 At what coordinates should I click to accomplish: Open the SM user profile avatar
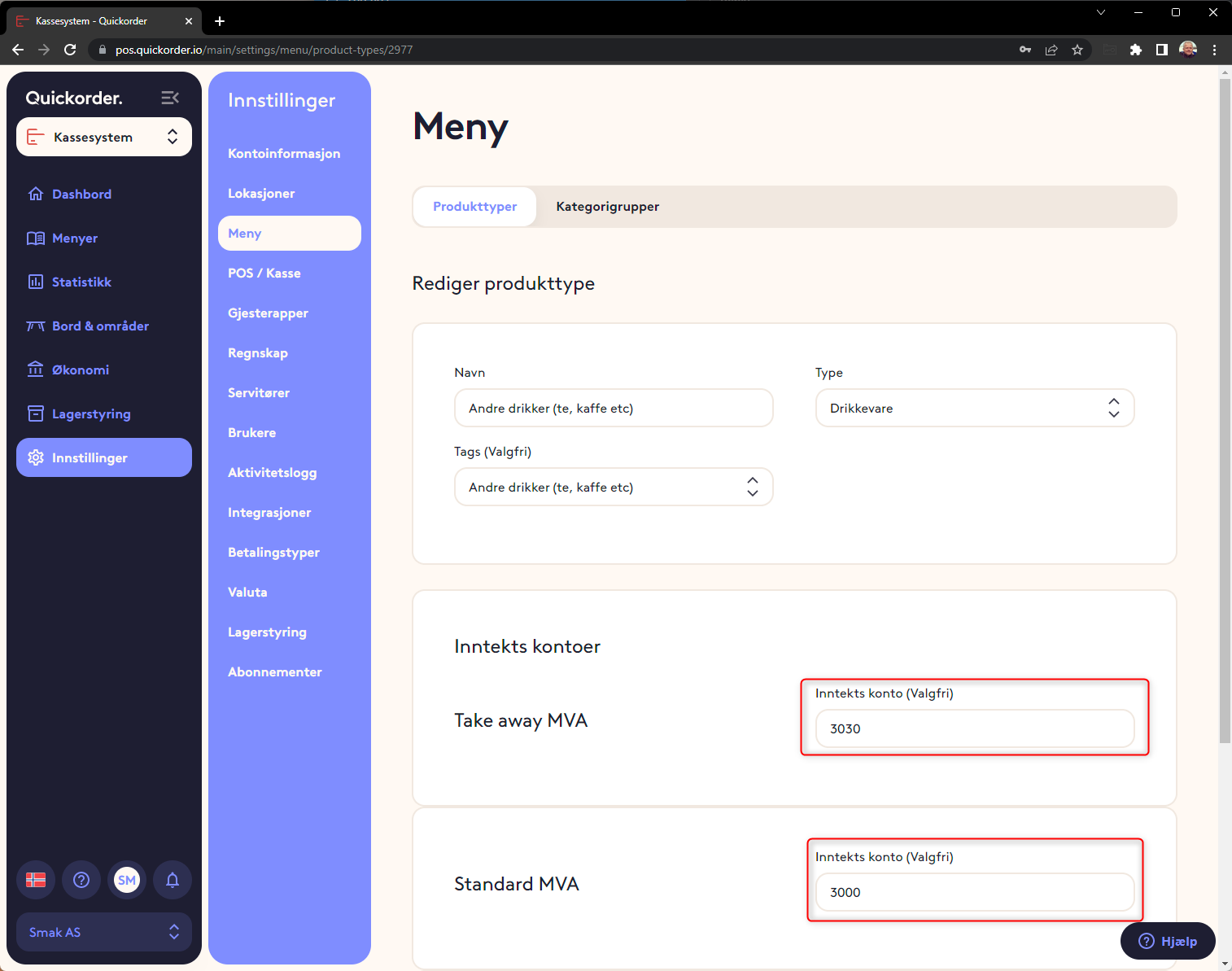click(x=127, y=880)
